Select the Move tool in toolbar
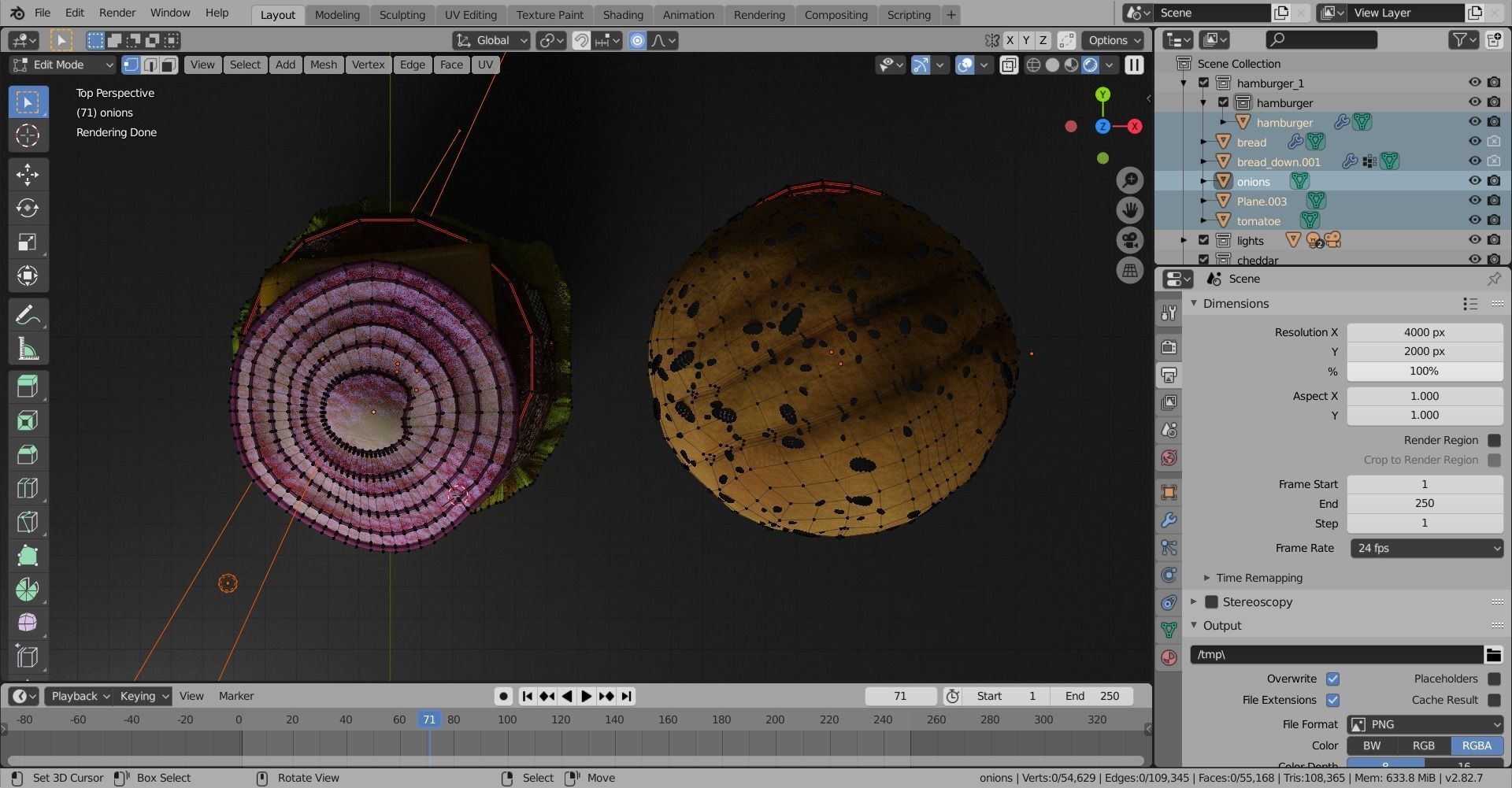The width and height of the screenshot is (1512, 788). (28, 174)
